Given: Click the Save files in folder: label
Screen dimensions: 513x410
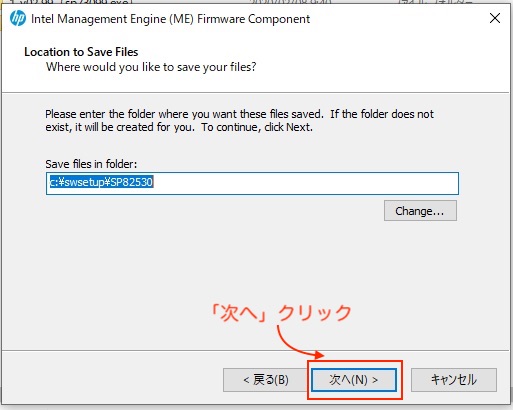Looking at the screenshot, I should (x=91, y=164).
